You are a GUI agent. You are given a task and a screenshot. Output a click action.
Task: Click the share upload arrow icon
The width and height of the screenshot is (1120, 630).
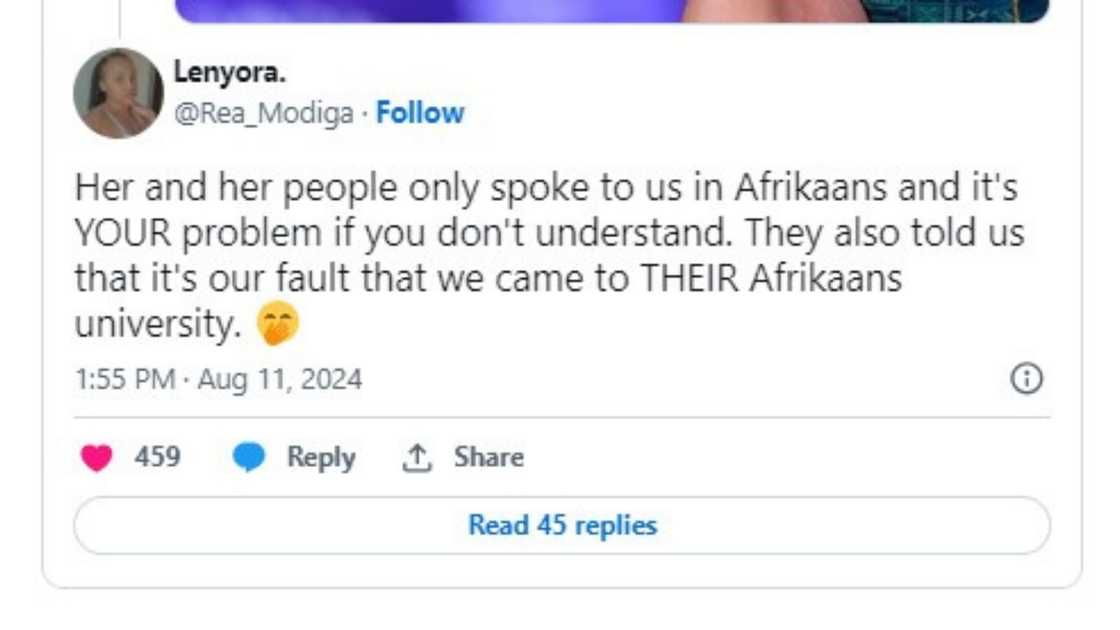click(x=416, y=458)
